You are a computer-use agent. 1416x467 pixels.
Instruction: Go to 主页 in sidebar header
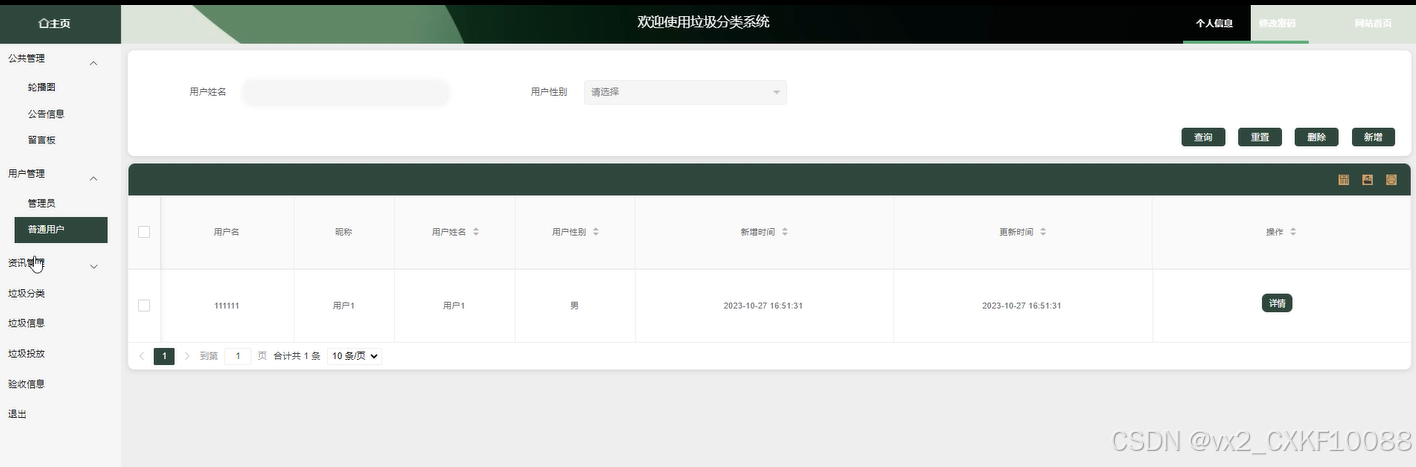[x=54, y=23]
